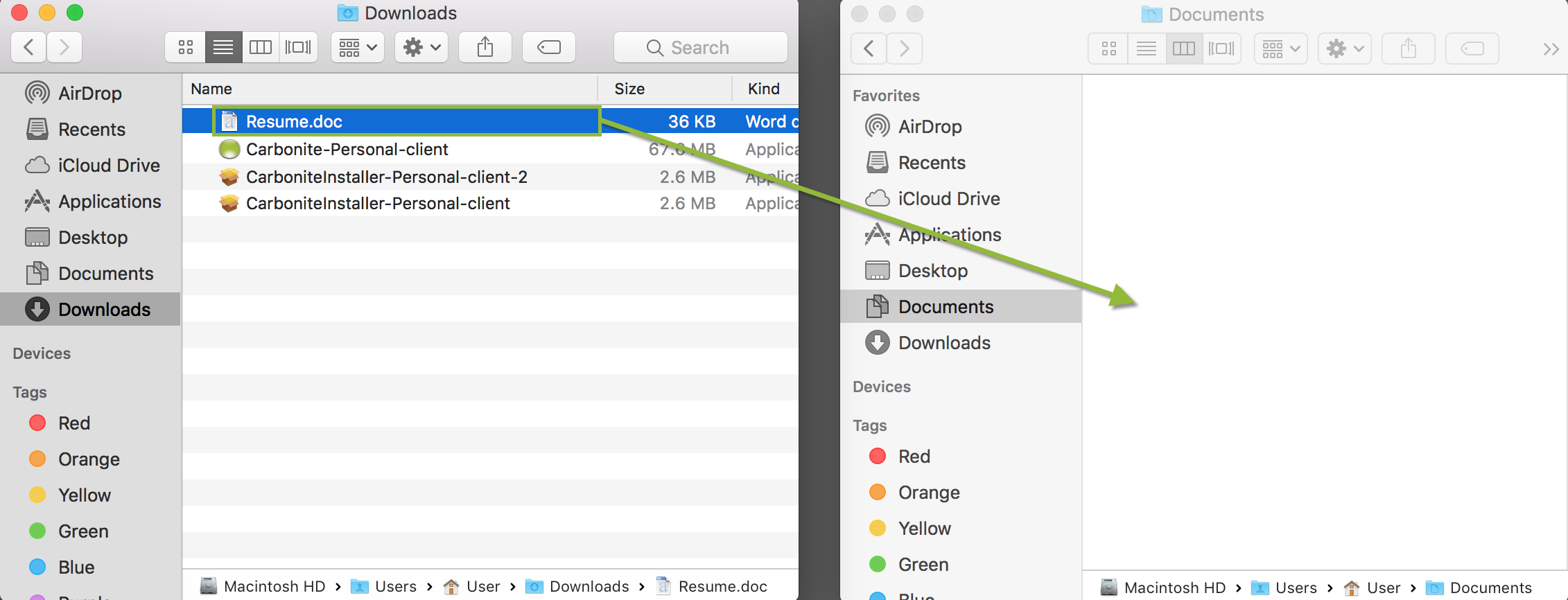The image size is (1568, 600).
Task: Select Downloads in the left window sidebar
Action: 90,309
